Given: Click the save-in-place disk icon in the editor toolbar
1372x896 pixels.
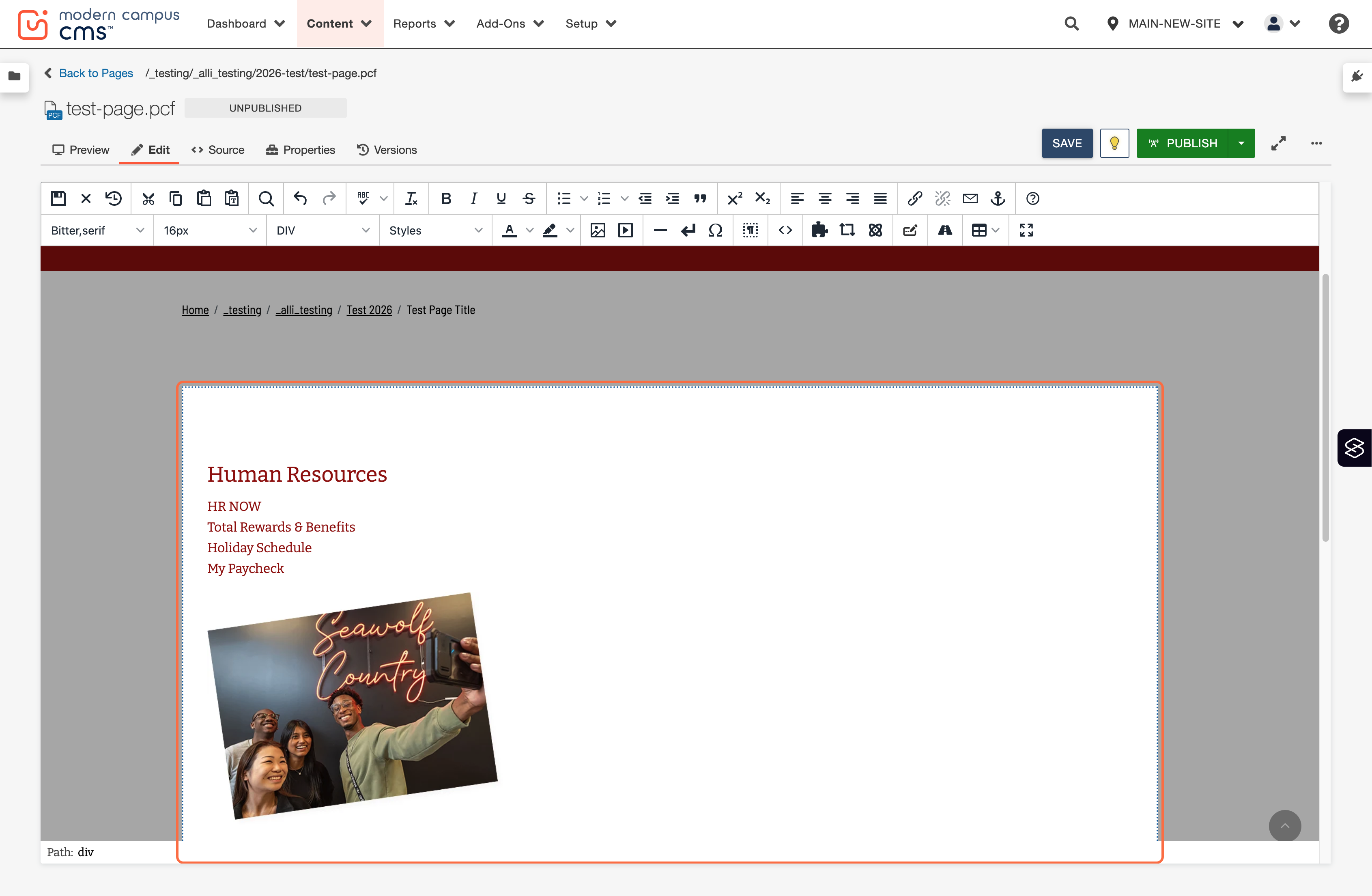Looking at the screenshot, I should point(58,198).
